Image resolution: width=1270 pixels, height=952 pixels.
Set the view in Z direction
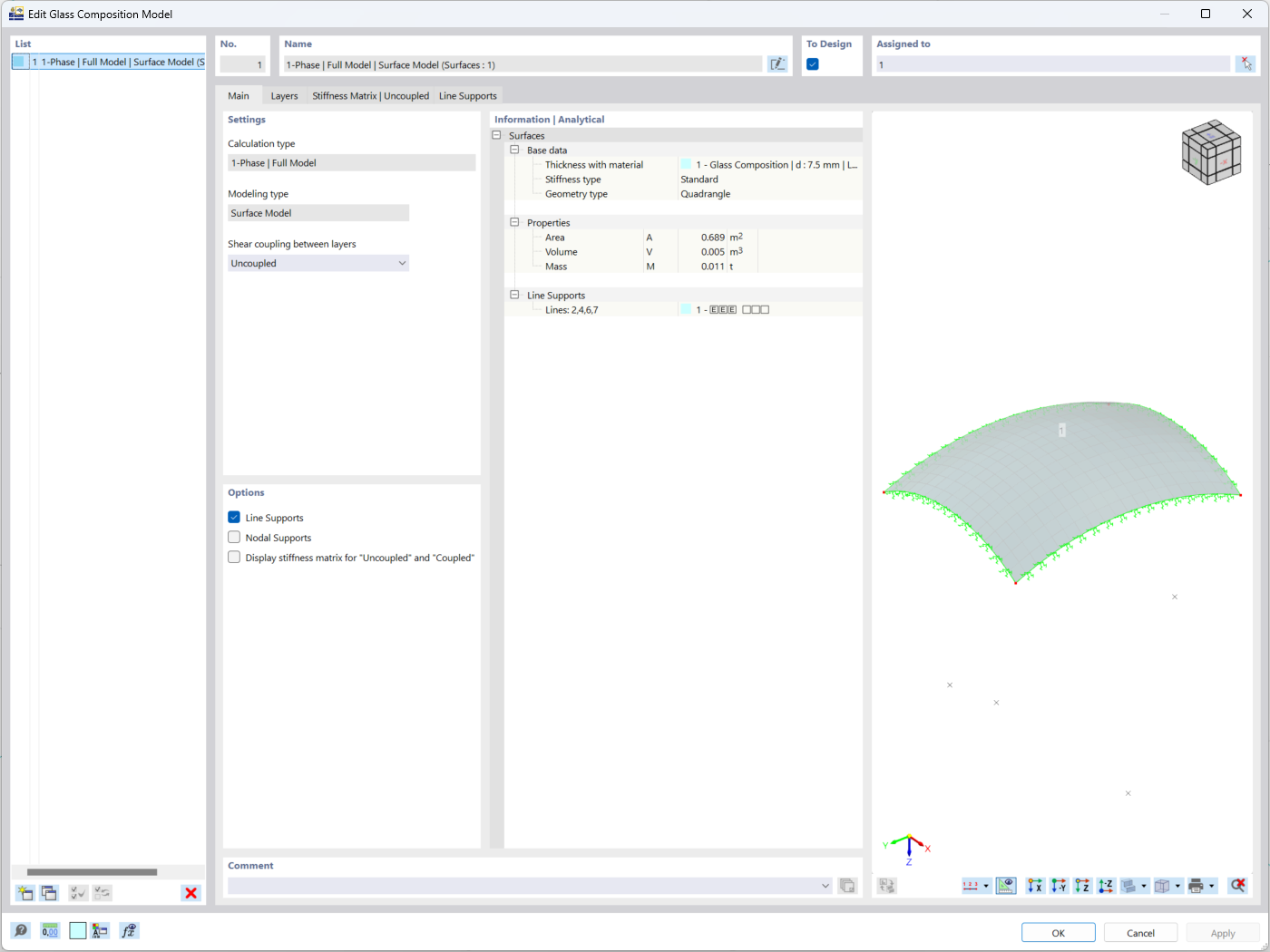pyautogui.click(x=1081, y=886)
